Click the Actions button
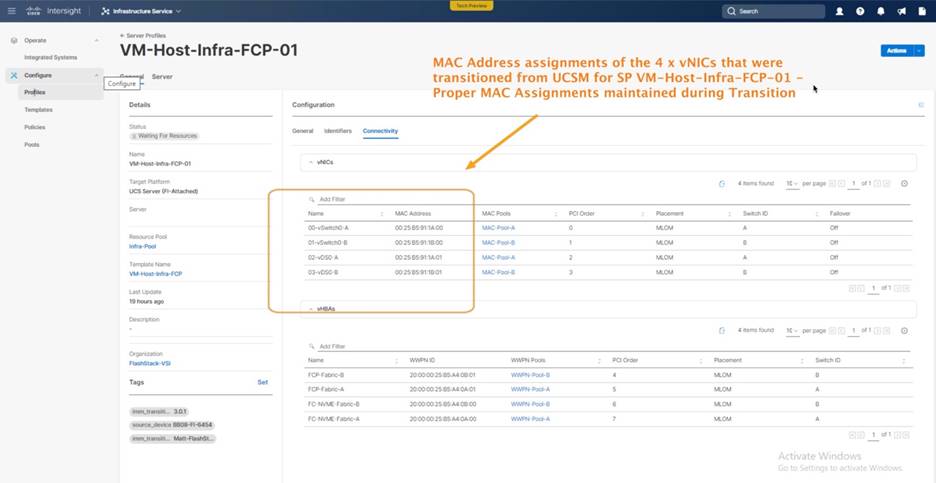Viewport: 936px width, 483px height. point(897,51)
